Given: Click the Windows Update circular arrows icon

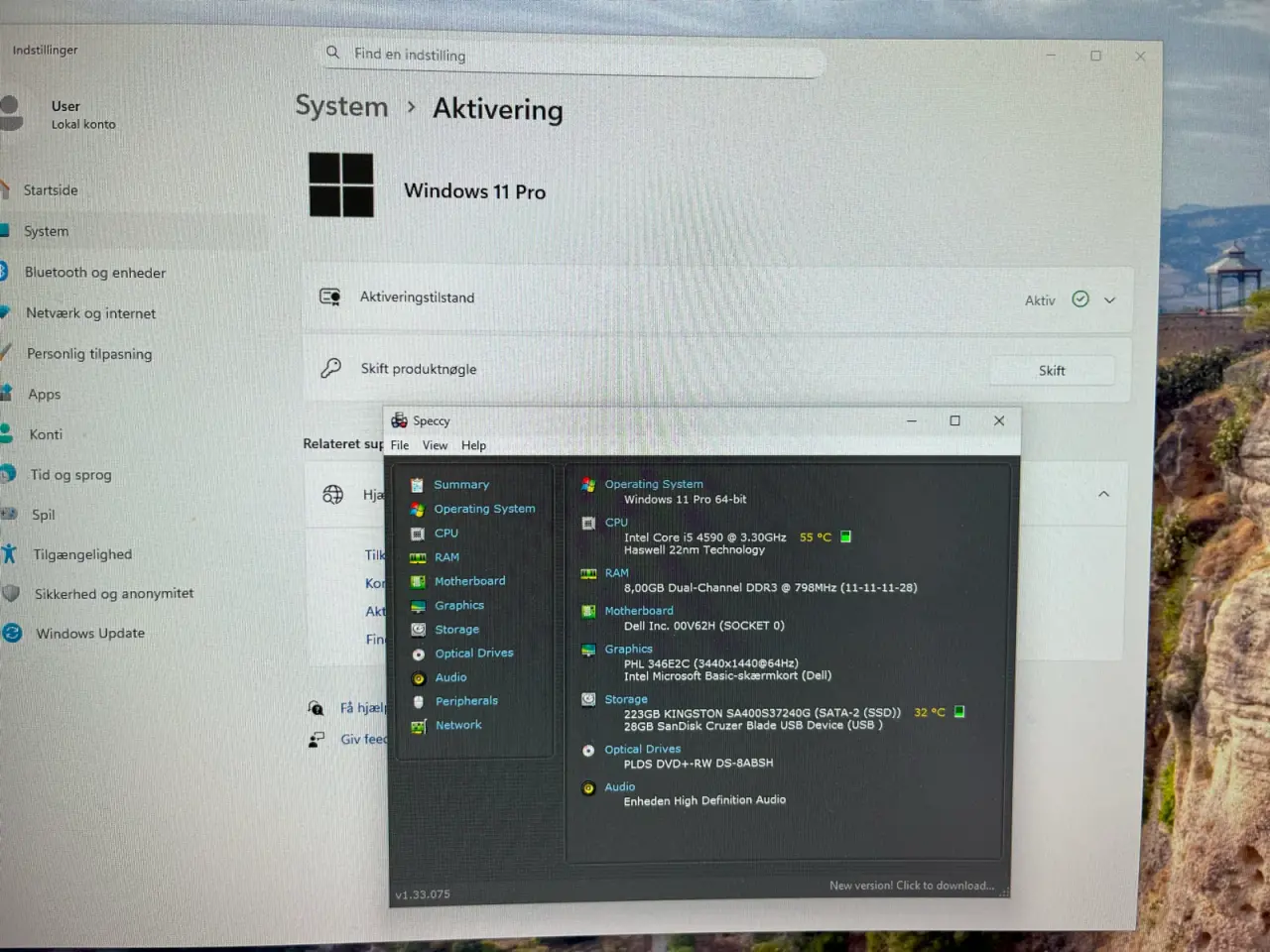Looking at the screenshot, I should pyautogui.click(x=12, y=632).
